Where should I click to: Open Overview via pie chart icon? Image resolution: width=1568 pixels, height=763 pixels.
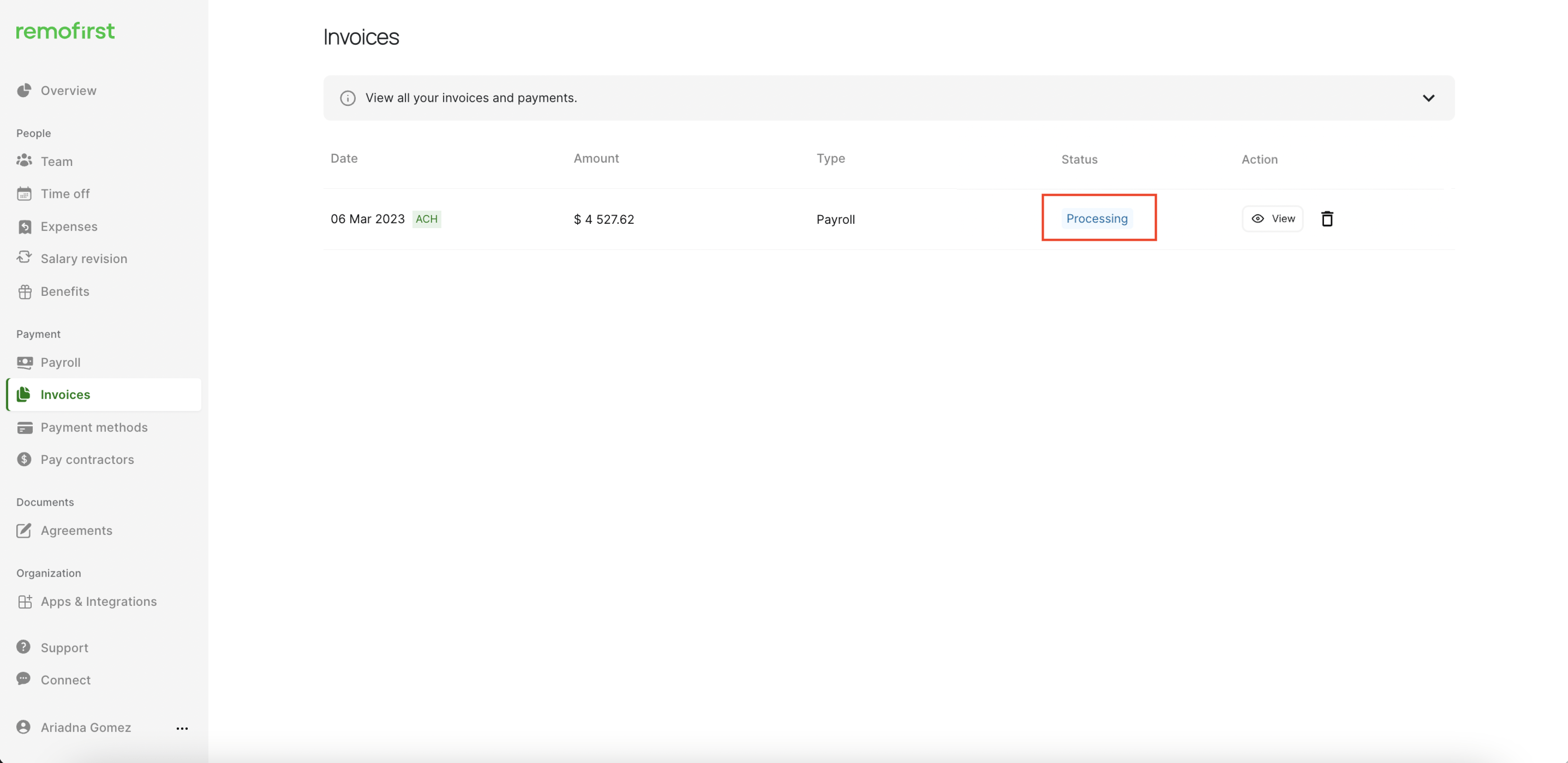(24, 91)
